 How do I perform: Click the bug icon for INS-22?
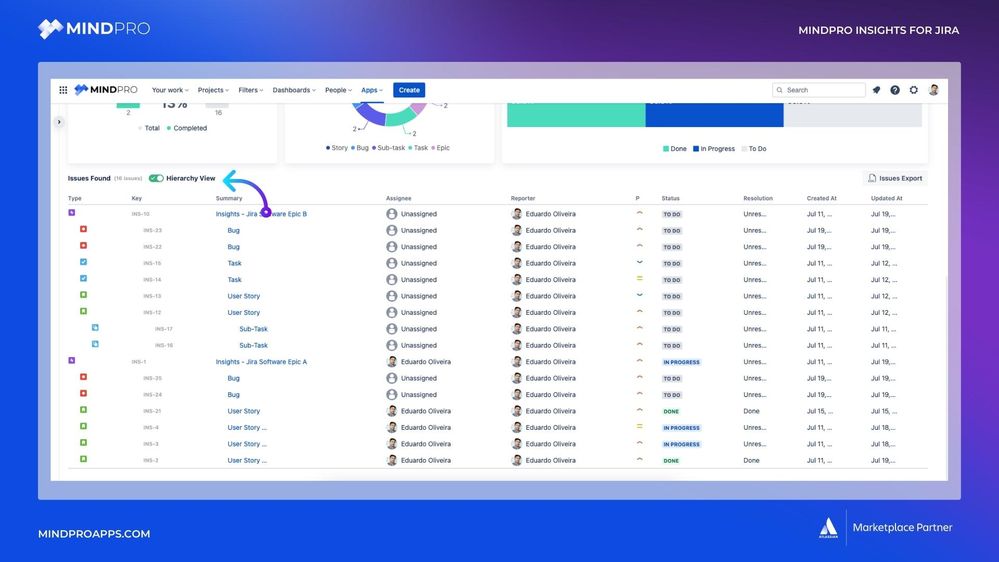tap(83, 246)
